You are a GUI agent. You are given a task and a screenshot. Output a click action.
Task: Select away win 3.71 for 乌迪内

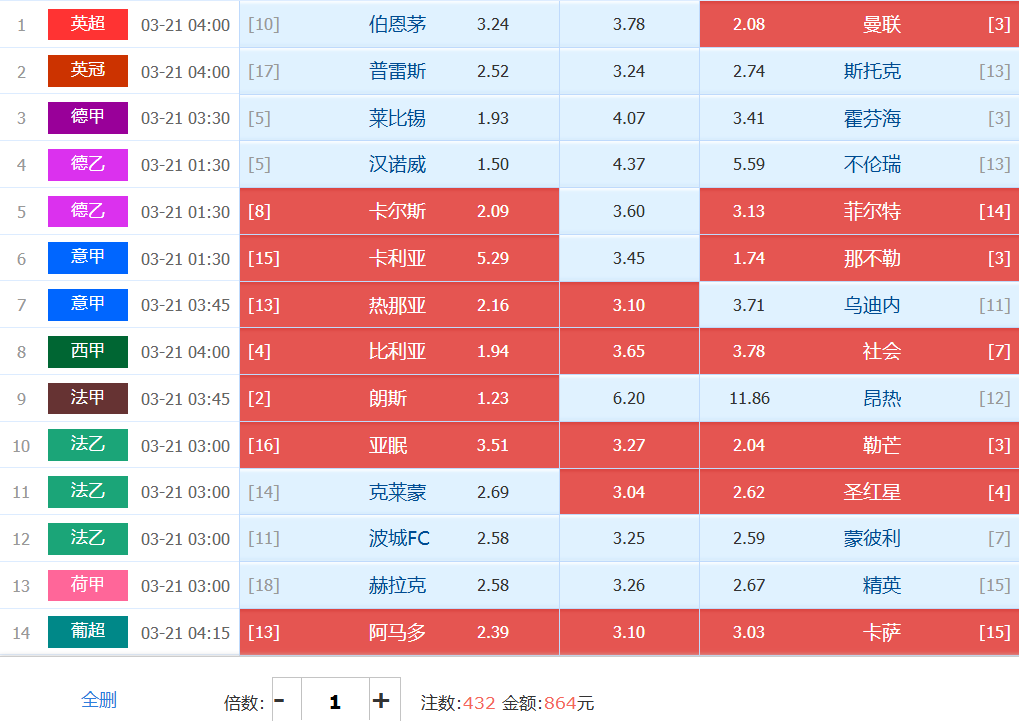coord(858,305)
